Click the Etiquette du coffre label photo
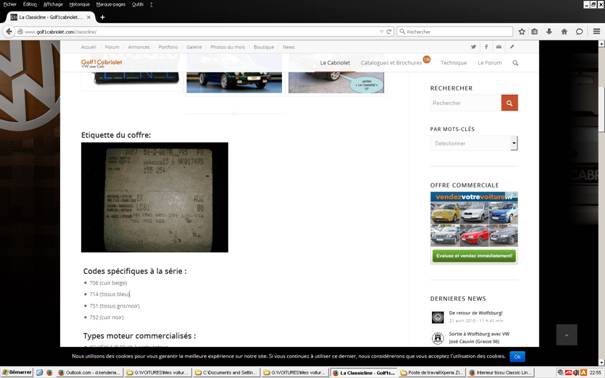The height and width of the screenshot is (378, 605). pyautogui.click(x=154, y=197)
